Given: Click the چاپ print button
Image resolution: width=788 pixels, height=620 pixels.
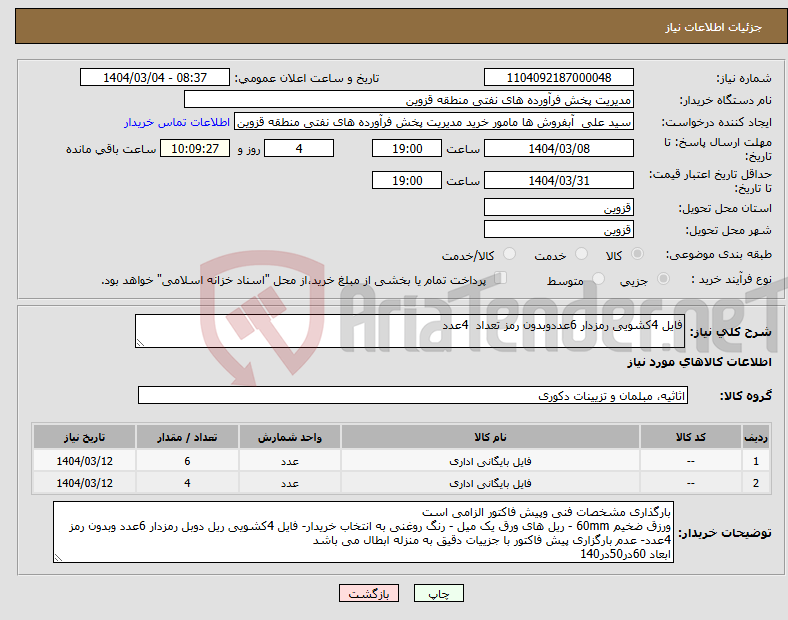Looking at the screenshot, I should click(439, 593).
